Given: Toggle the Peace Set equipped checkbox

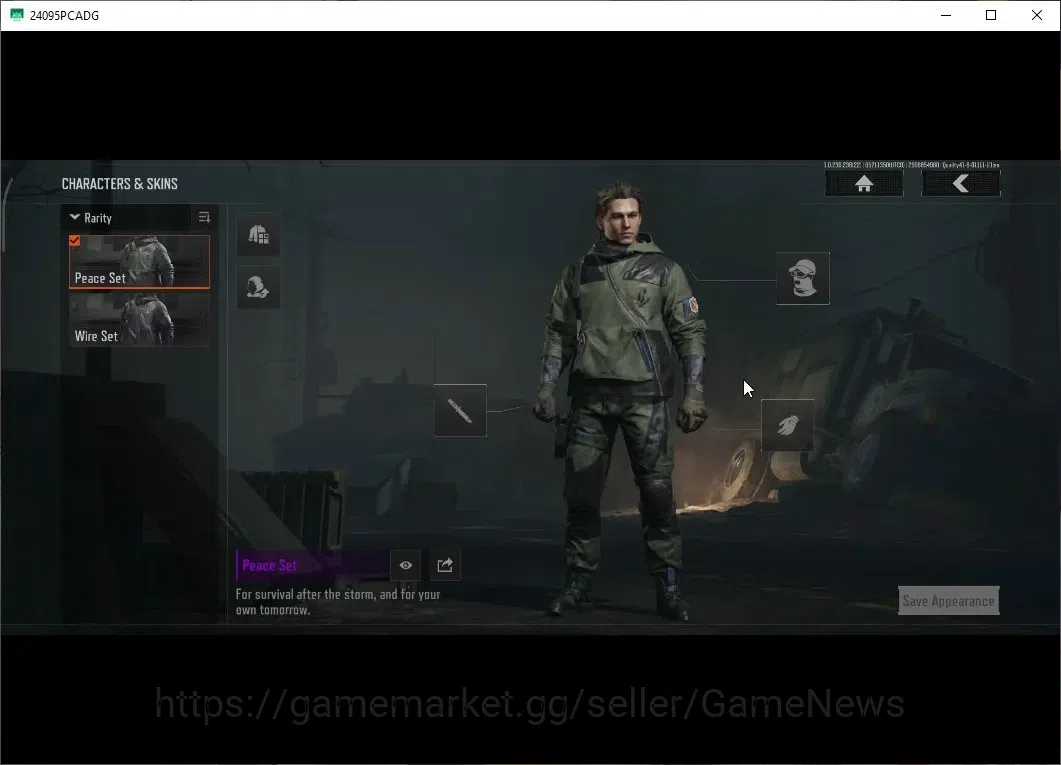Looking at the screenshot, I should click(74, 241).
